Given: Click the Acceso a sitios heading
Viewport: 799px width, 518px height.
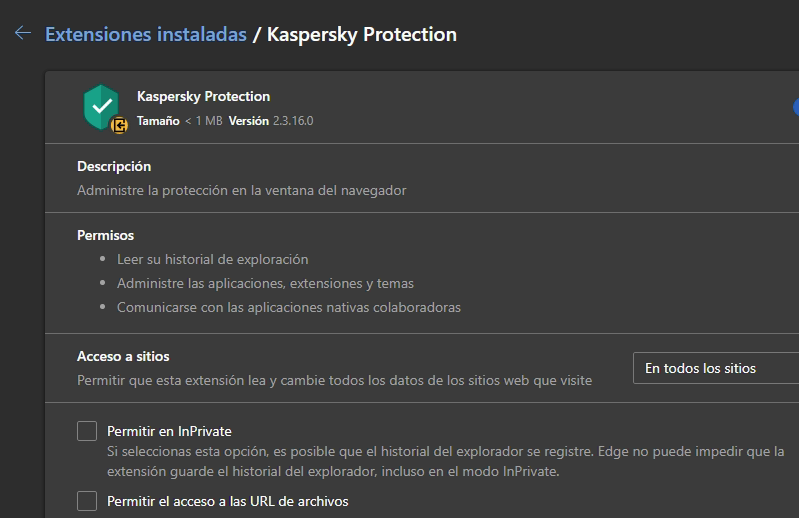Looking at the screenshot, I should [x=123, y=356].
